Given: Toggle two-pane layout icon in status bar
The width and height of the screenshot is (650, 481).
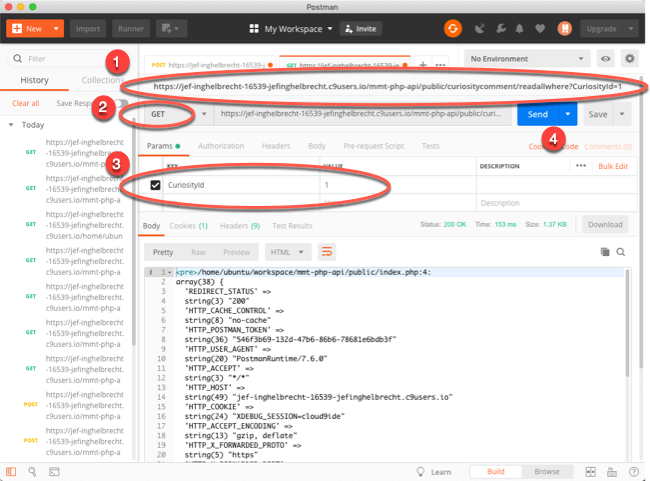Looking at the screenshot, I should coord(590,472).
